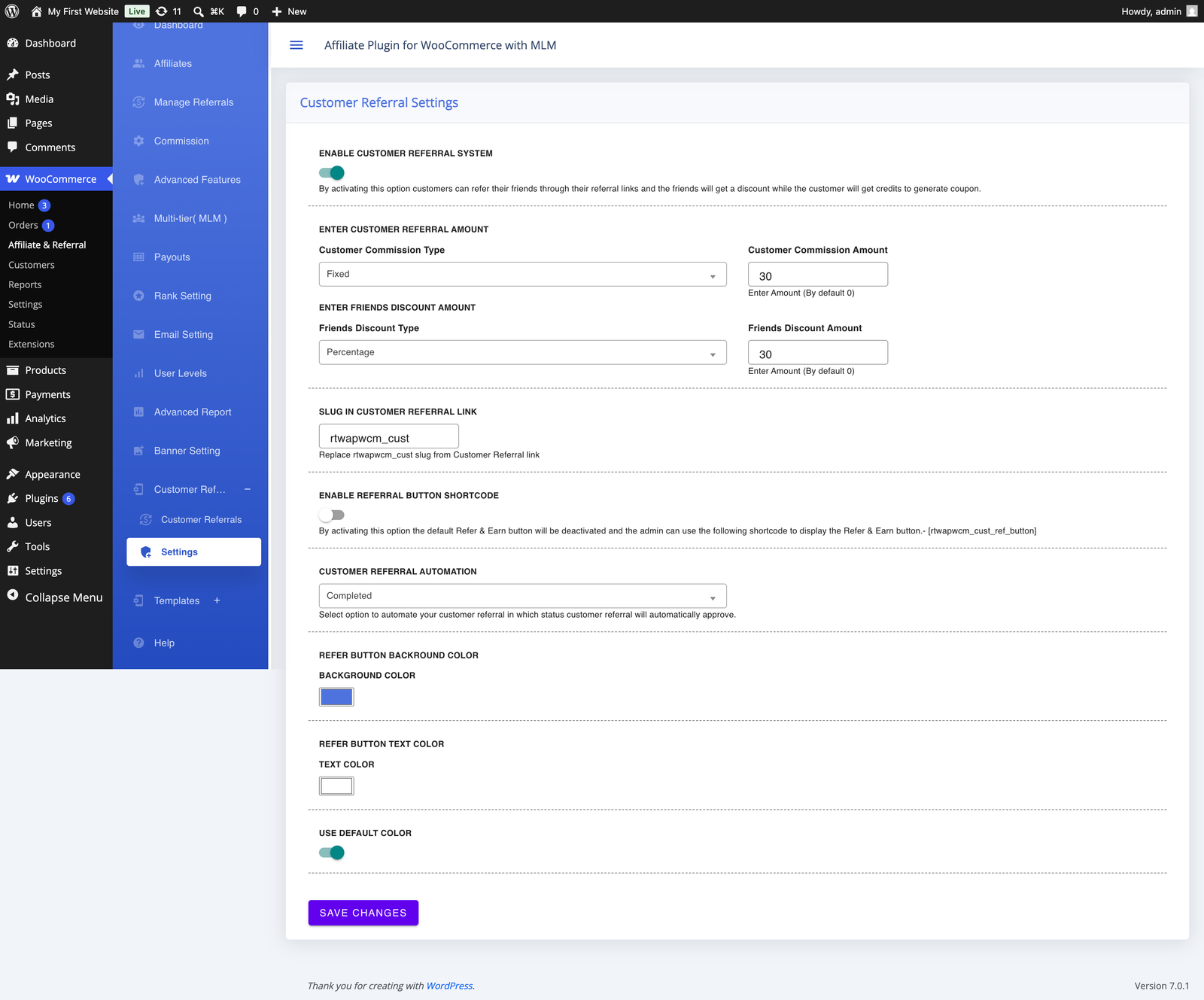Pick the refer button background color swatch
Viewport: 1204px width, 1000px height.
tap(336, 697)
